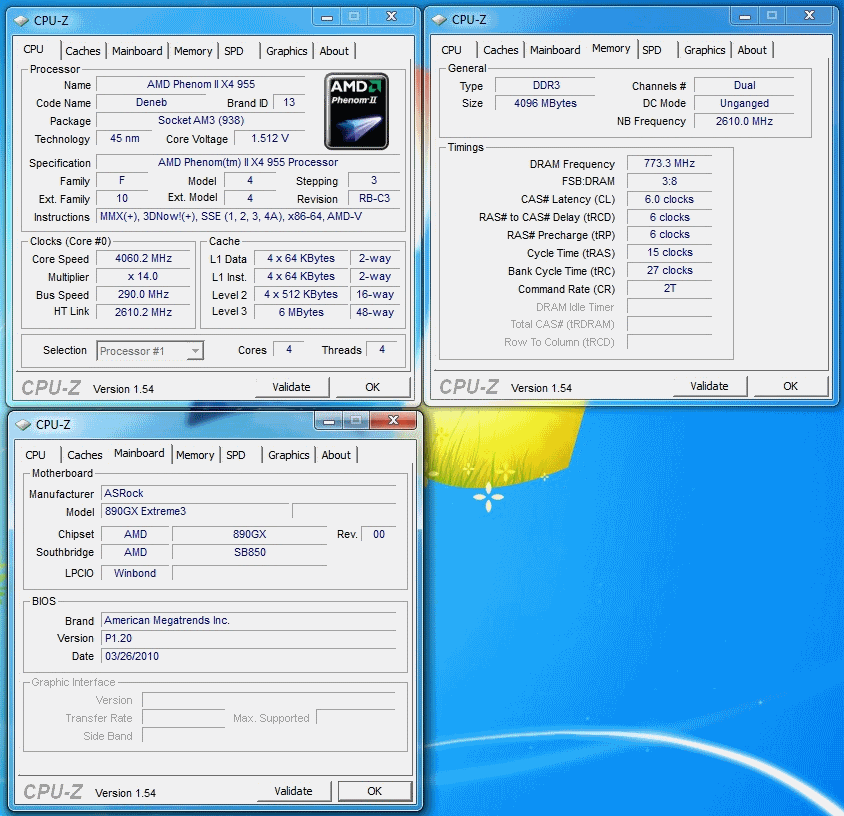Click Validate in the motherboard info window
The width and height of the screenshot is (844, 816).
293,791
